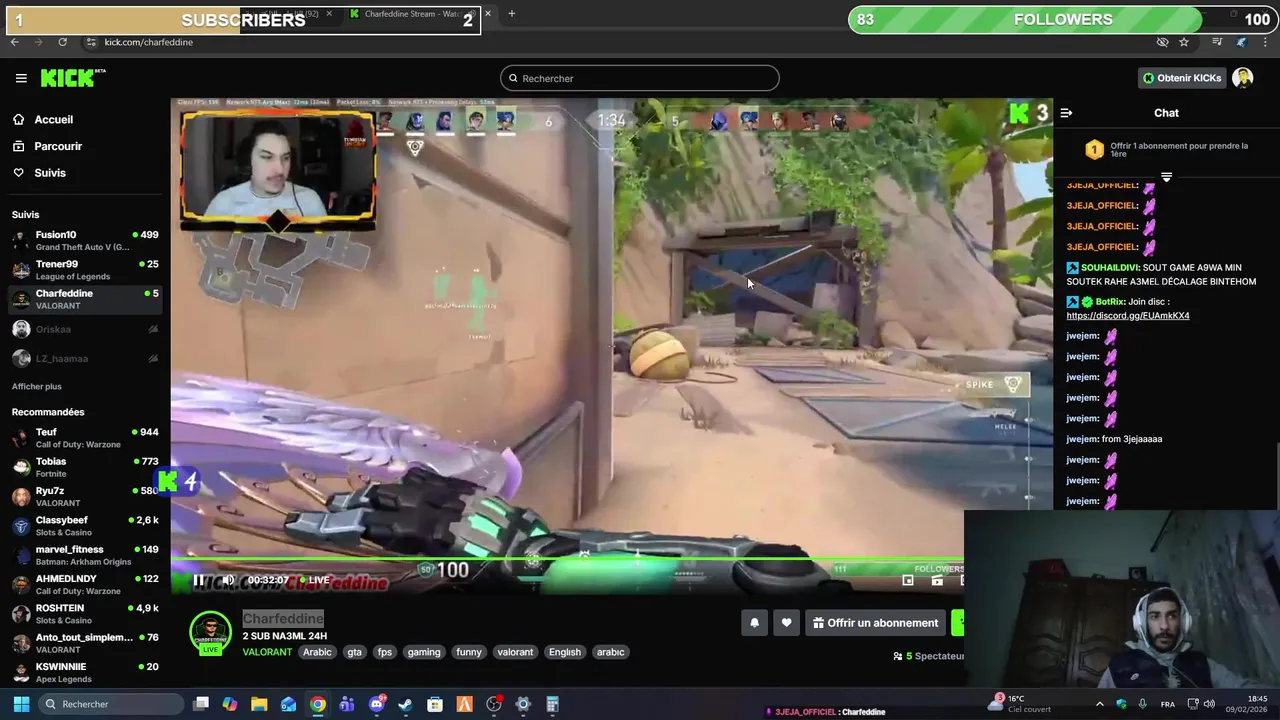Select the fps tag
Image resolution: width=1280 pixels, height=720 pixels.
point(385,652)
